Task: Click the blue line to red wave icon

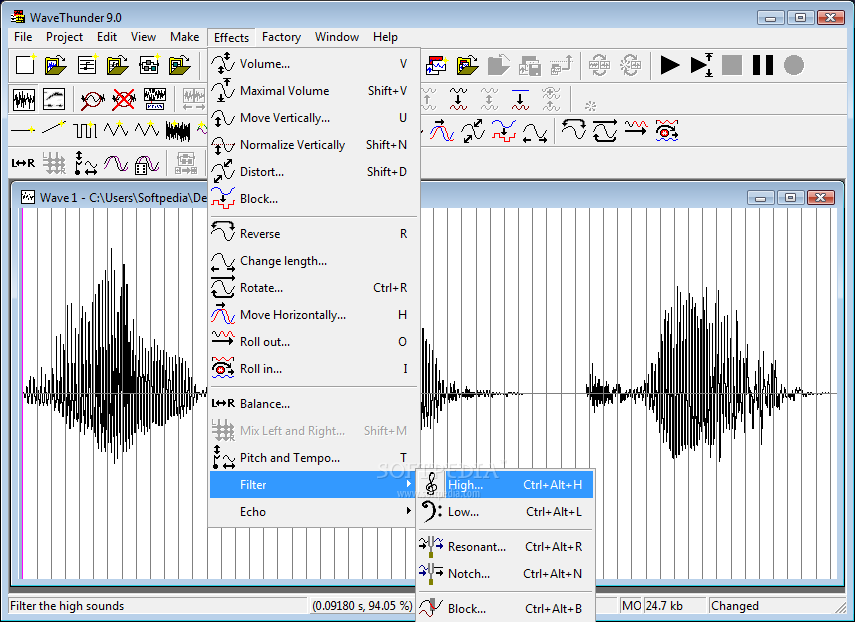Action: [x=520, y=99]
